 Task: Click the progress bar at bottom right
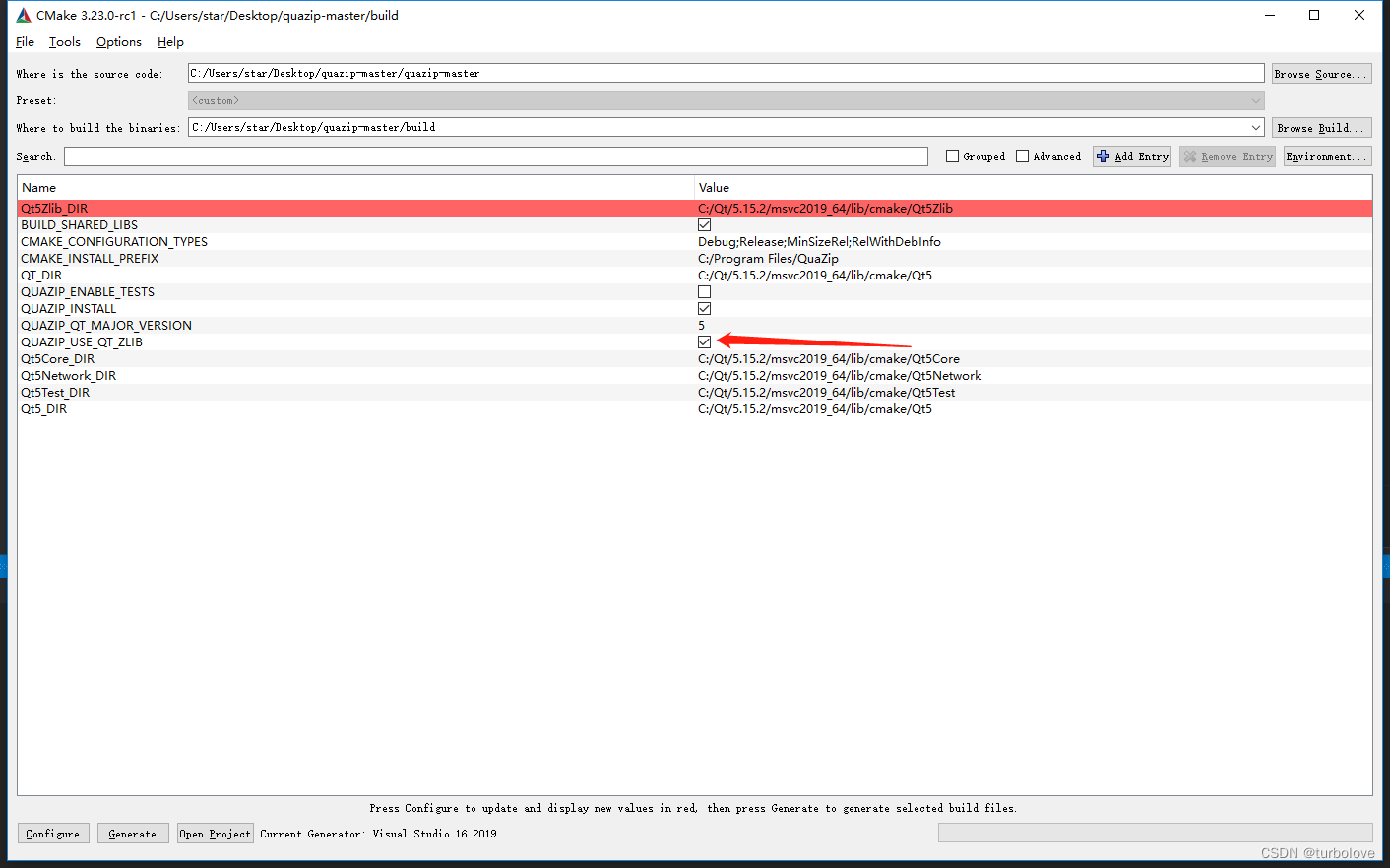pos(1156,834)
